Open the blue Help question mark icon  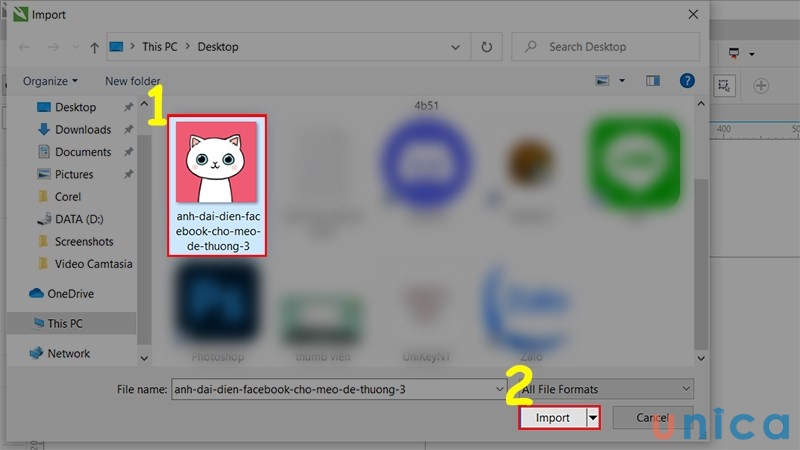pyautogui.click(x=687, y=81)
